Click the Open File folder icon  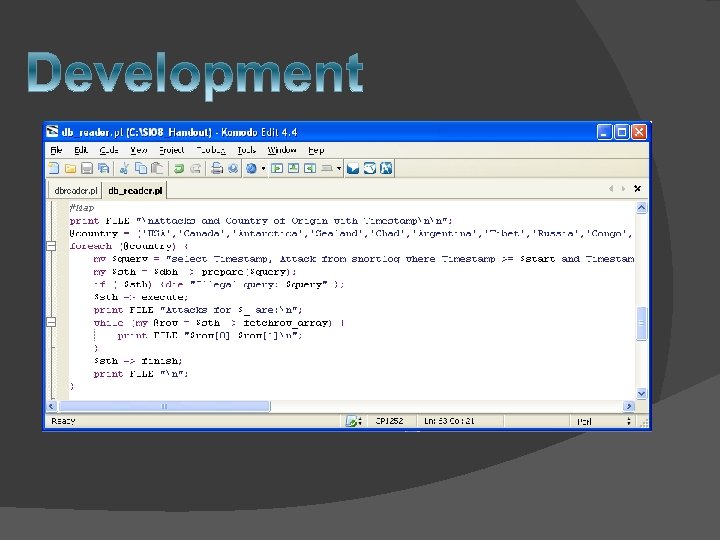[70, 169]
